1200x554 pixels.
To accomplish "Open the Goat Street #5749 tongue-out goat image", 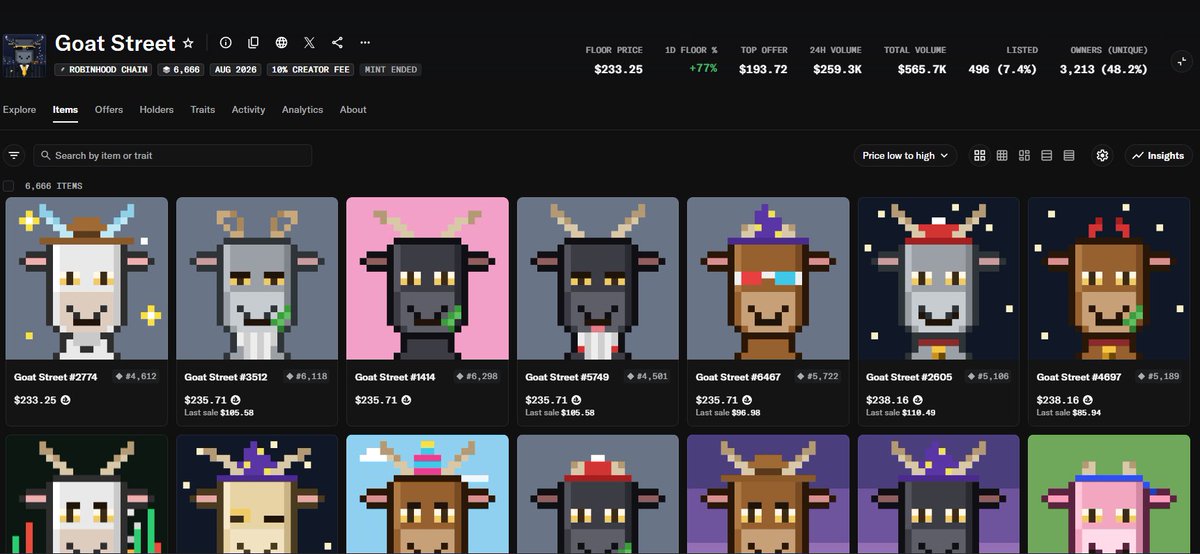I will 598,278.
